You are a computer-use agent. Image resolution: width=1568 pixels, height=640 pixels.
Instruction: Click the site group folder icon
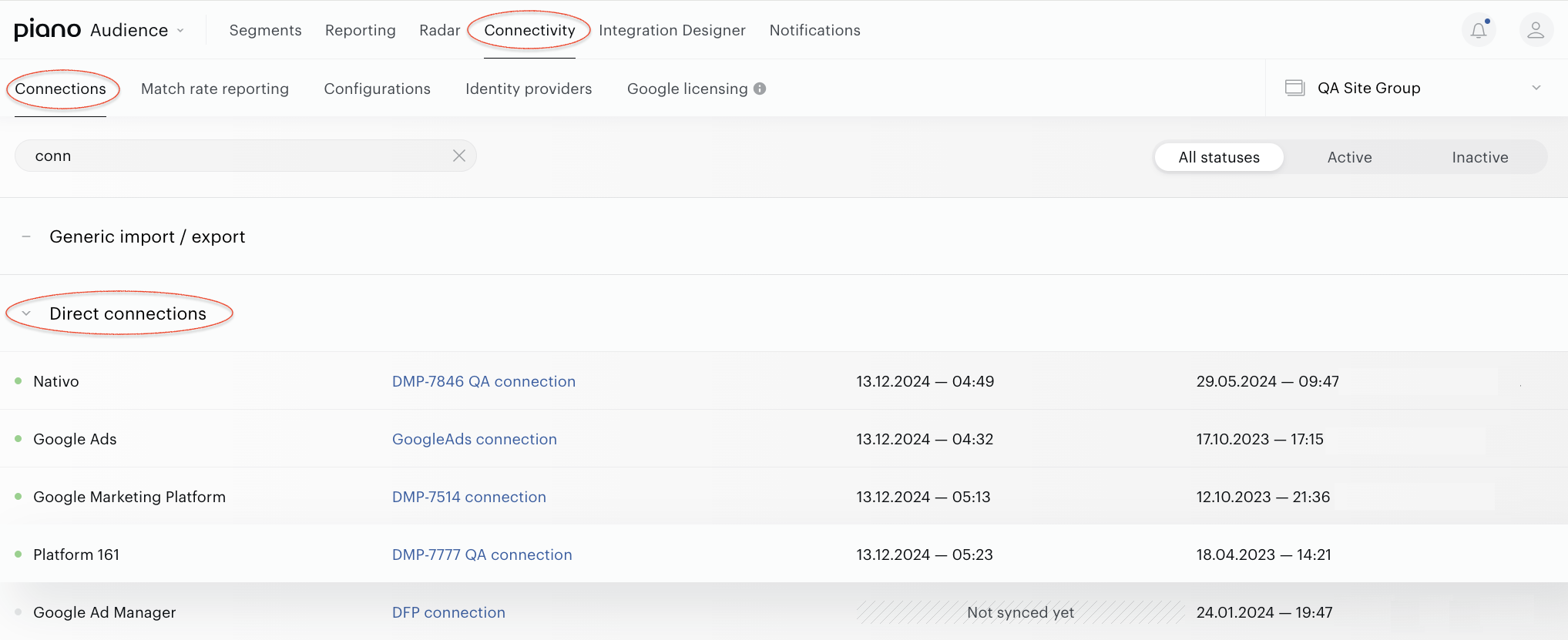(1294, 88)
